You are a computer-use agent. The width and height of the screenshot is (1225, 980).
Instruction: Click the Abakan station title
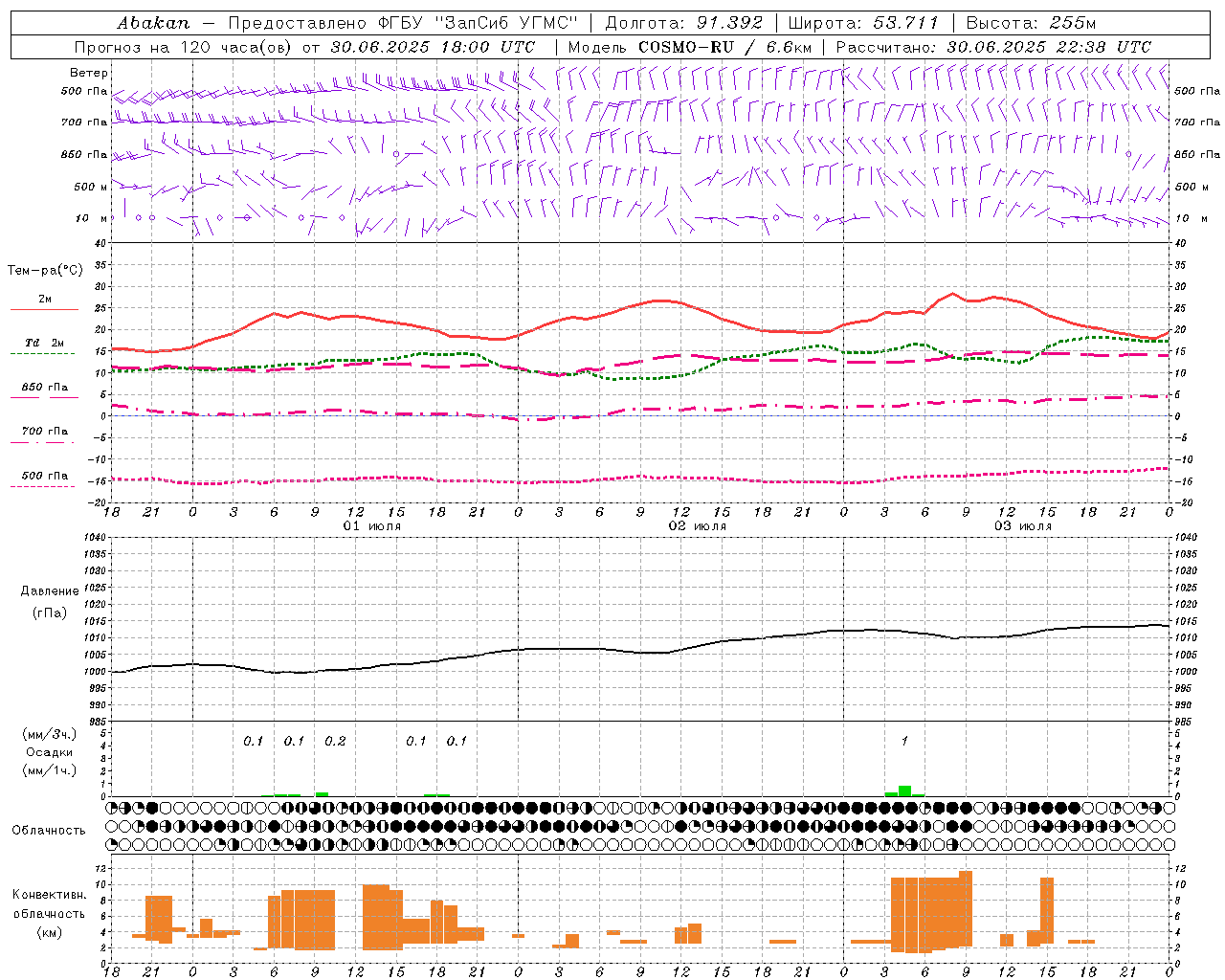click(153, 22)
